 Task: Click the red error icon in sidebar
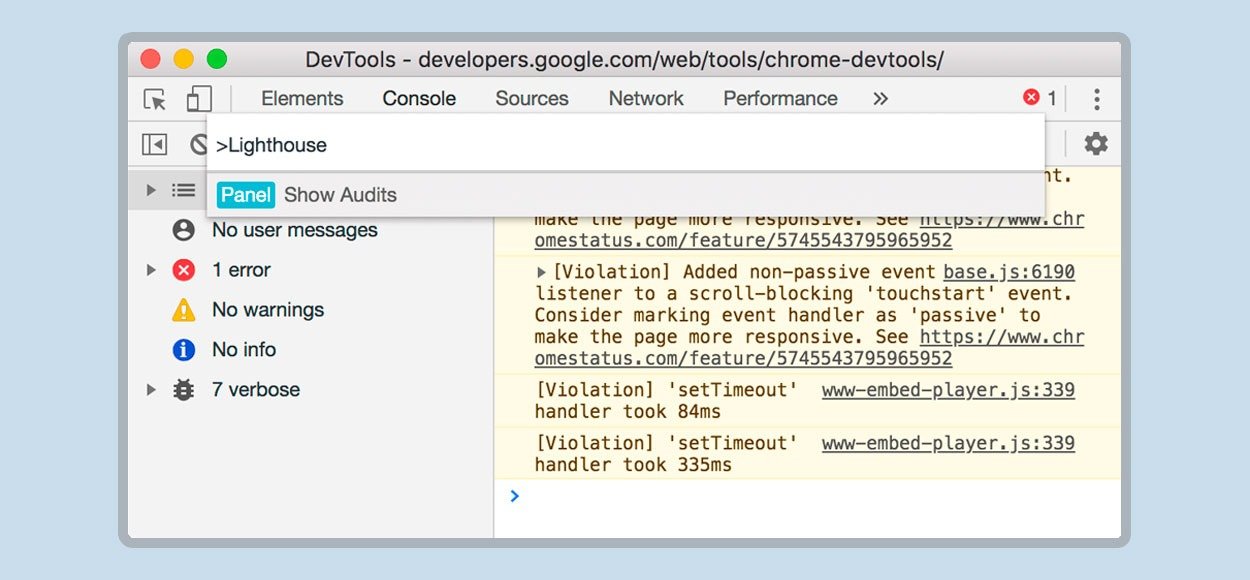click(183, 270)
